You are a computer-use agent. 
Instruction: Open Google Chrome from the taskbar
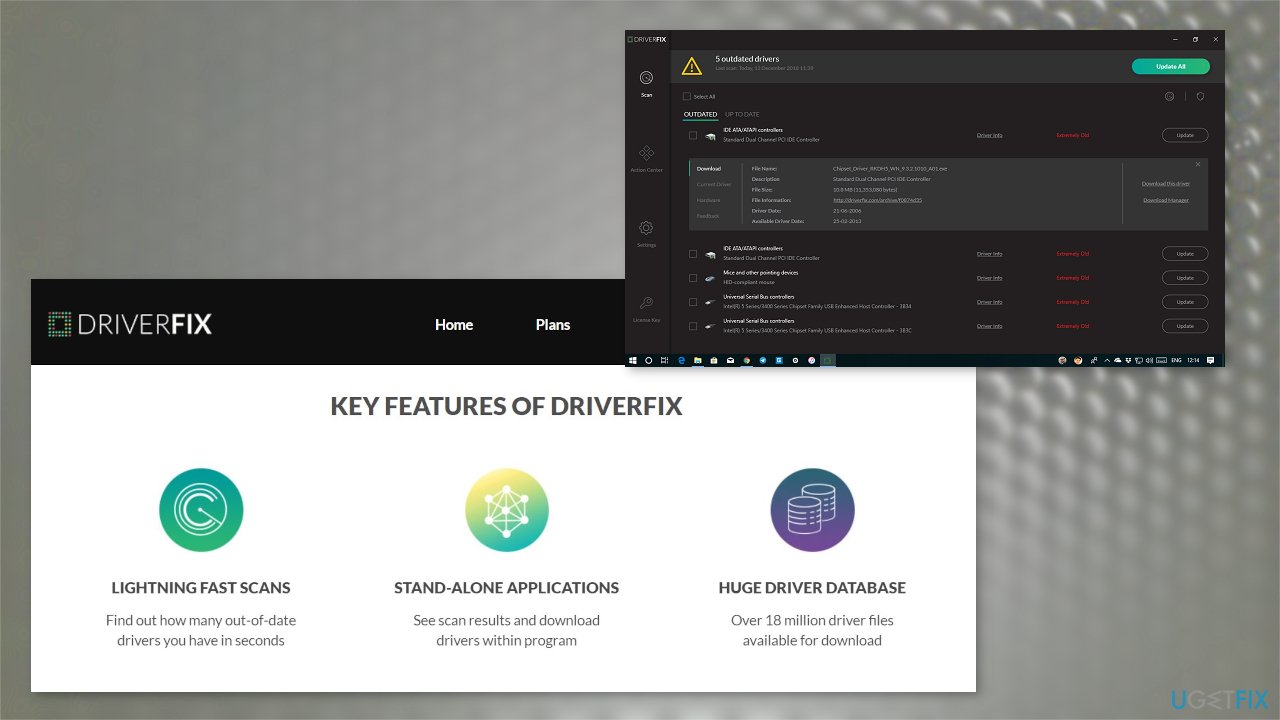pyautogui.click(x=746, y=360)
